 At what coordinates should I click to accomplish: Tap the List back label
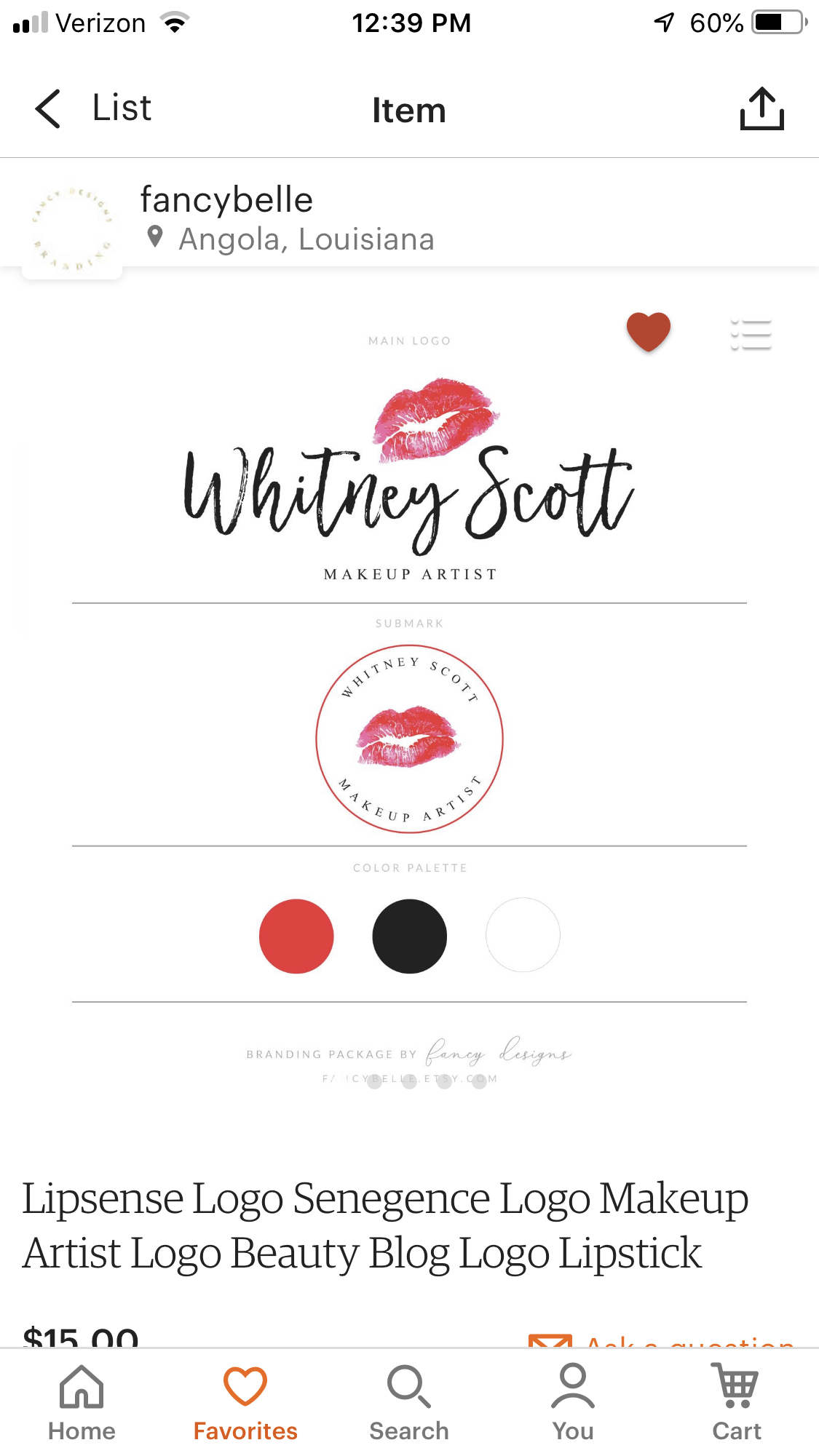(122, 108)
